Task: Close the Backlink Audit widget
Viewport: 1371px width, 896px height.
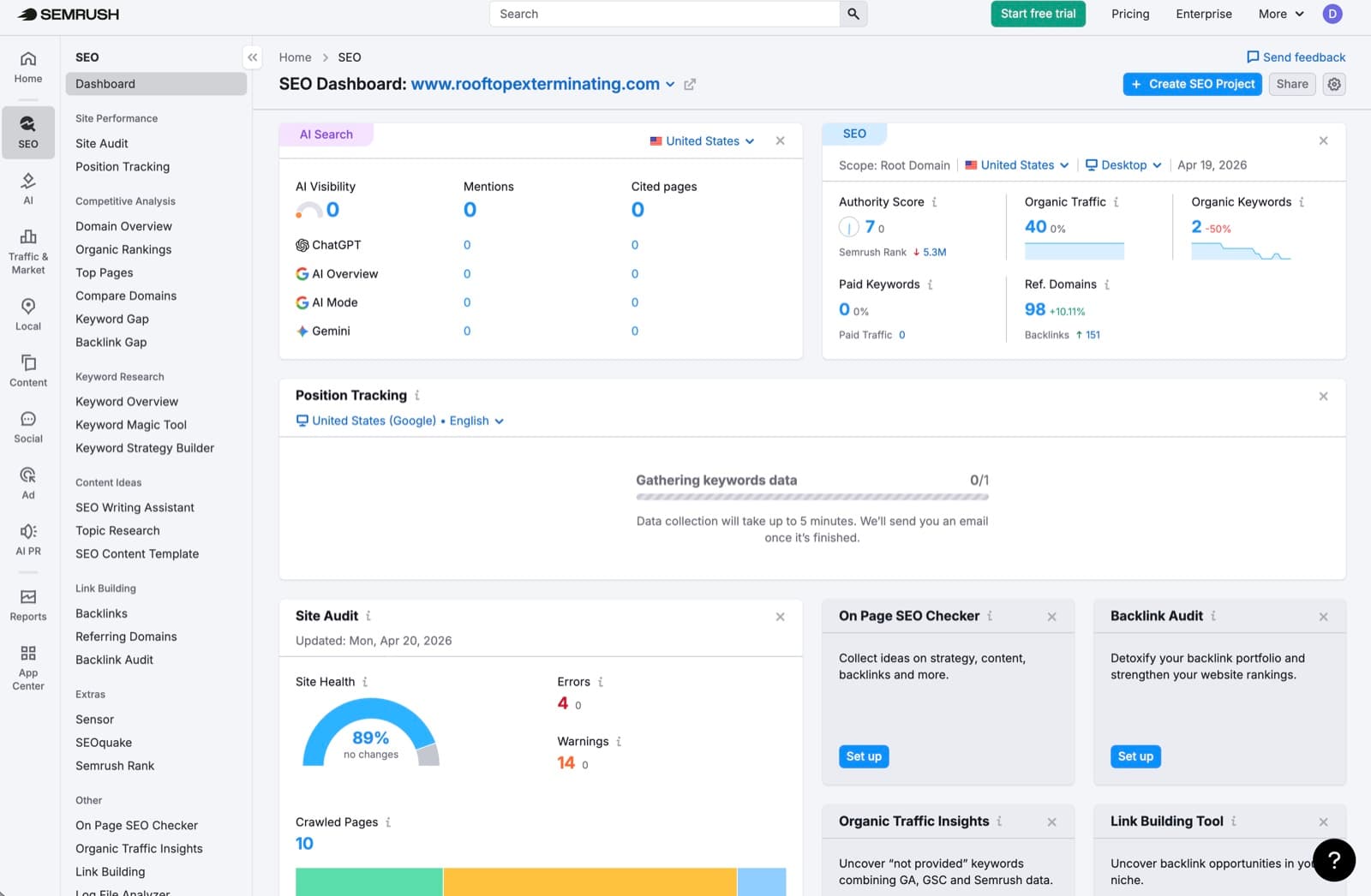Action: (x=1323, y=617)
